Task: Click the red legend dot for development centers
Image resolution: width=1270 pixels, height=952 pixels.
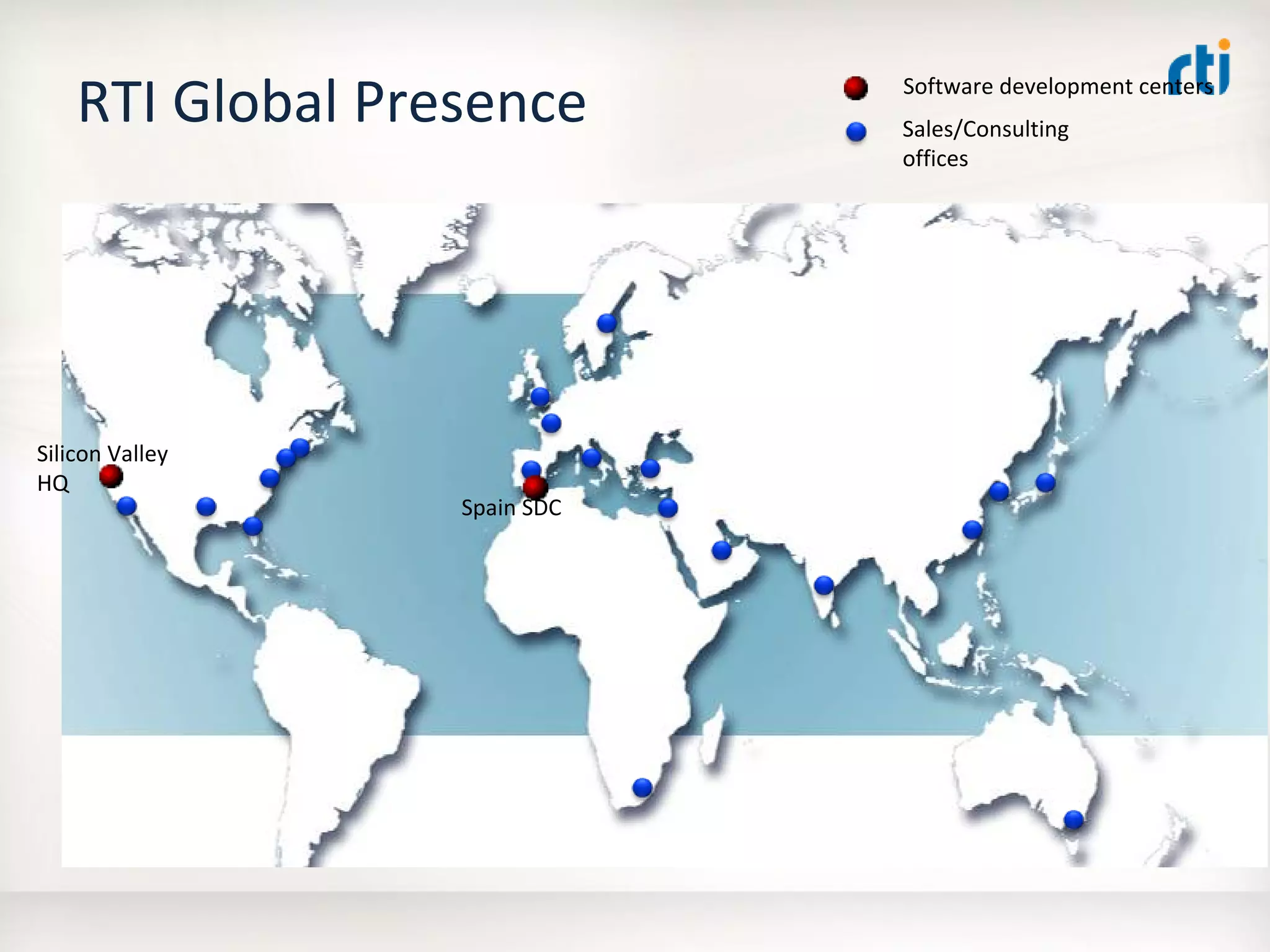Action: click(x=856, y=88)
